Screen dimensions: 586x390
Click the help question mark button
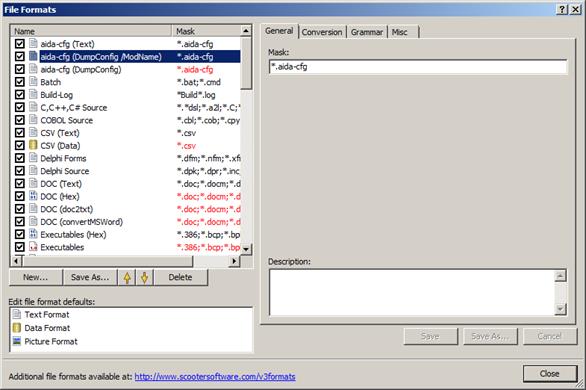[x=562, y=10]
